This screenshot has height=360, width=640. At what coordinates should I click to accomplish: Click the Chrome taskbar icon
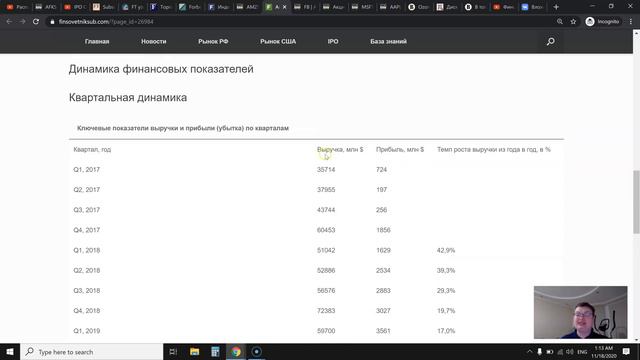point(236,351)
